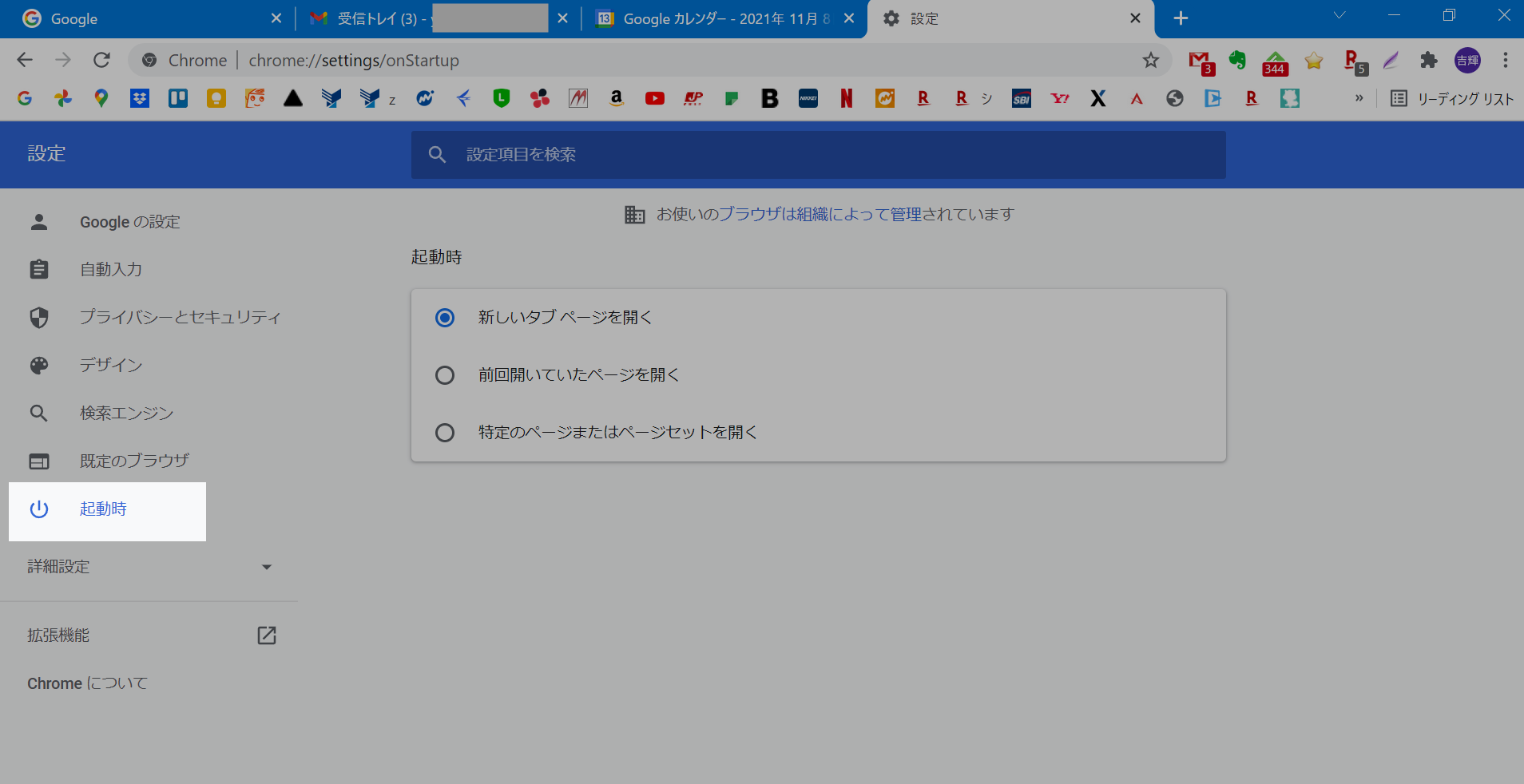The width and height of the screenshot is (1524, 784).
Task: Open the Amazon bookmark icon
Action: 616,98
